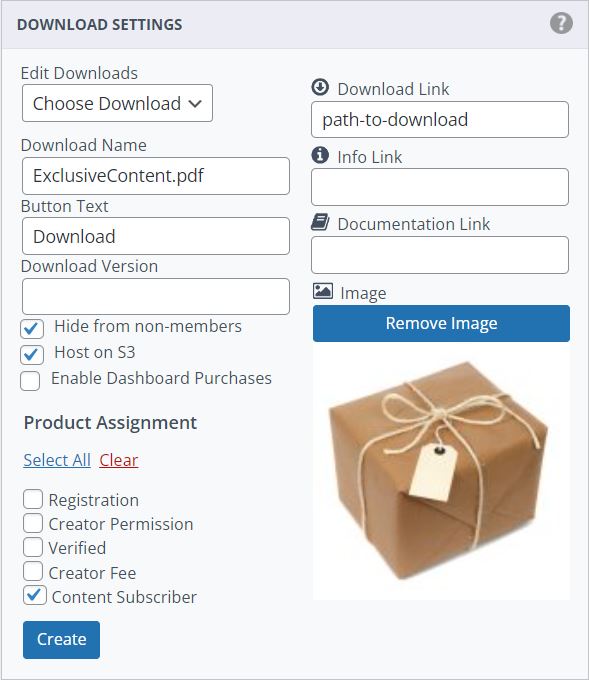Click the Image picture icon
589x680 pixels.
pos(323,291)
